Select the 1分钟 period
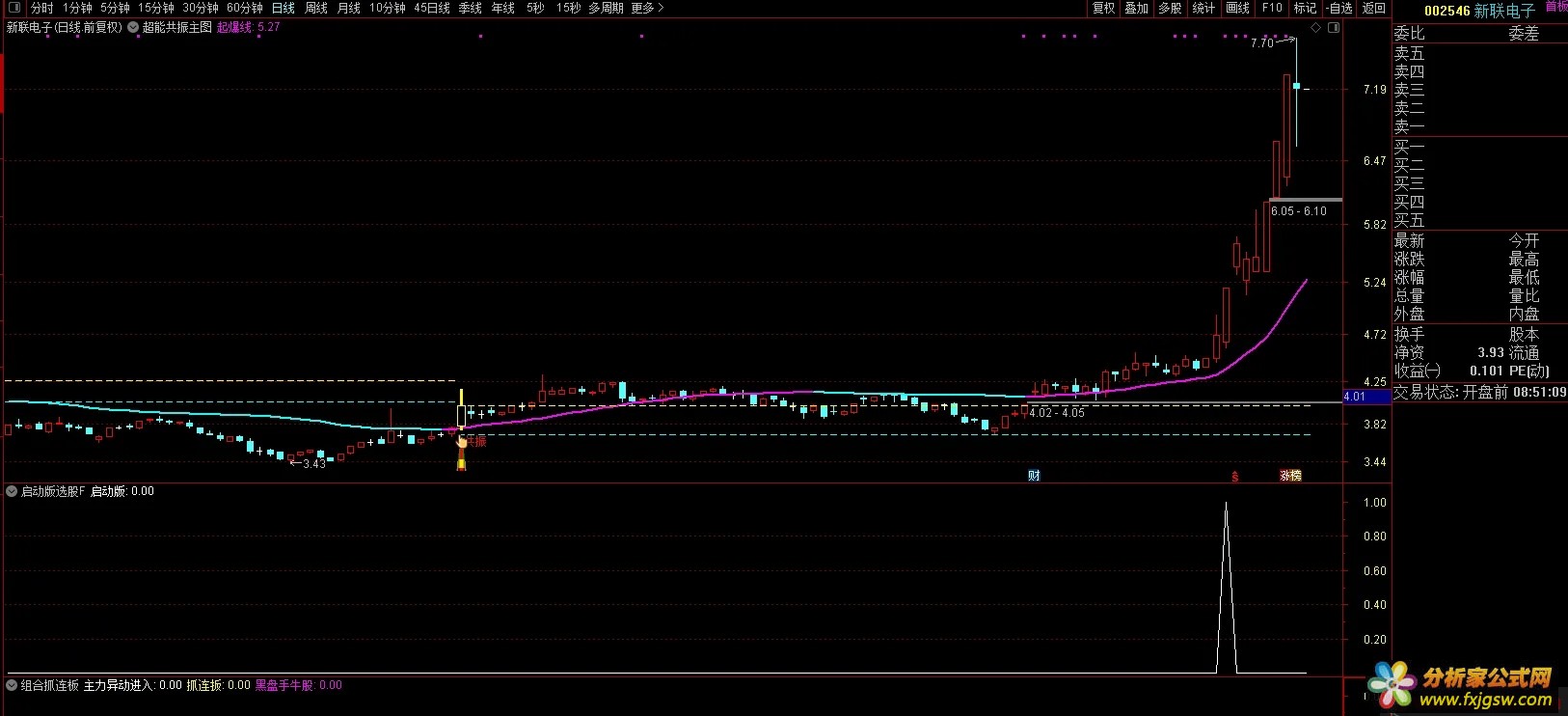The width and height of the screenshot is (1568, 716). coord(77,8)
